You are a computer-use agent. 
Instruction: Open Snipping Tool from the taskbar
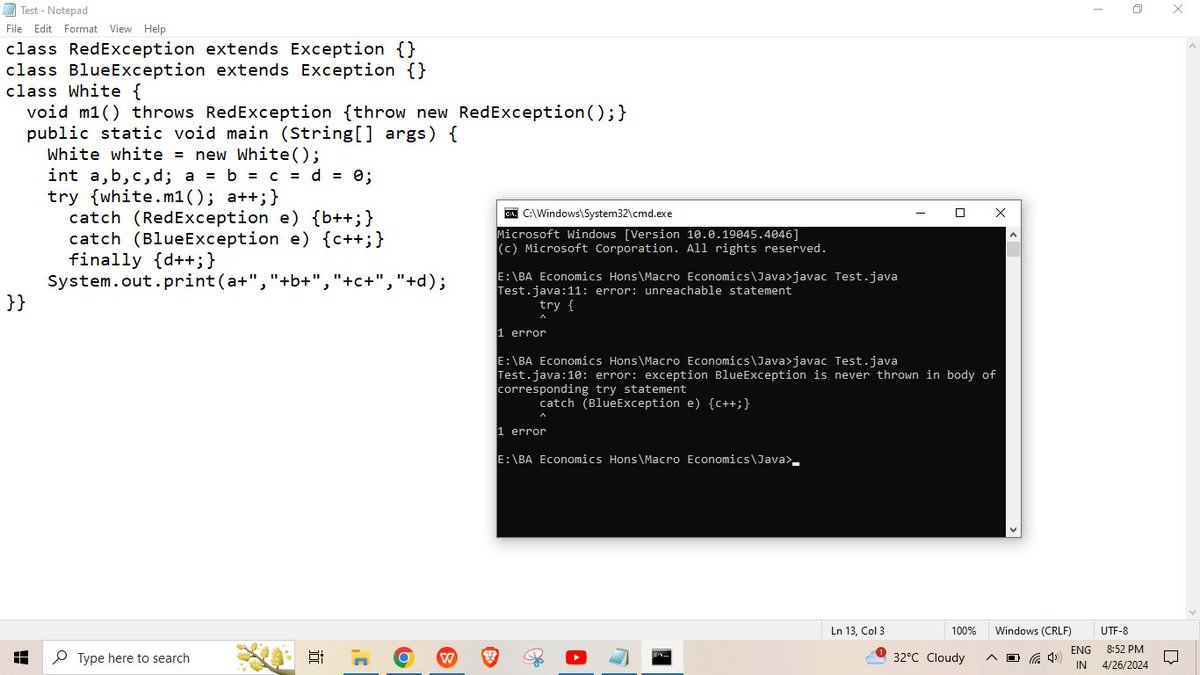[534, 657]
